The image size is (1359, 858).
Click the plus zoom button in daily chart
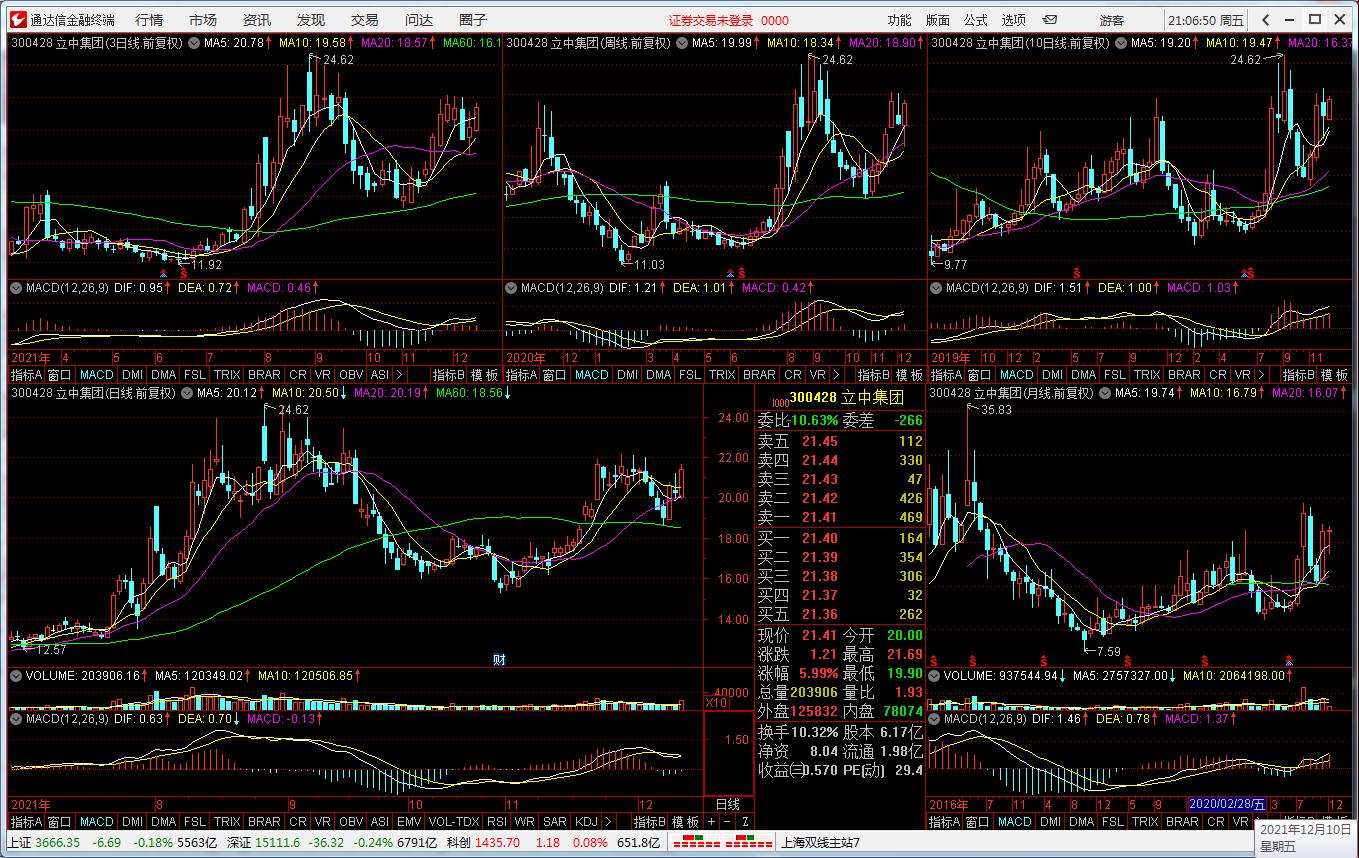pyautogui.click(x=712, y=822)
